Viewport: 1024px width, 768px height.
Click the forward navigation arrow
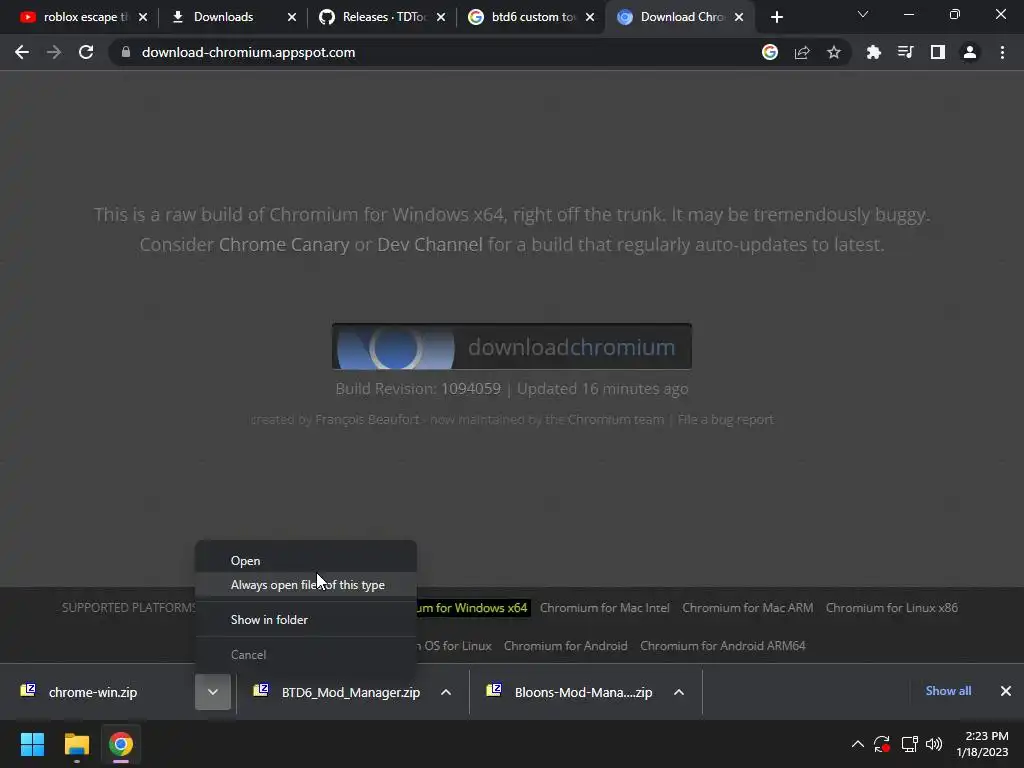(x=54, y=52)
